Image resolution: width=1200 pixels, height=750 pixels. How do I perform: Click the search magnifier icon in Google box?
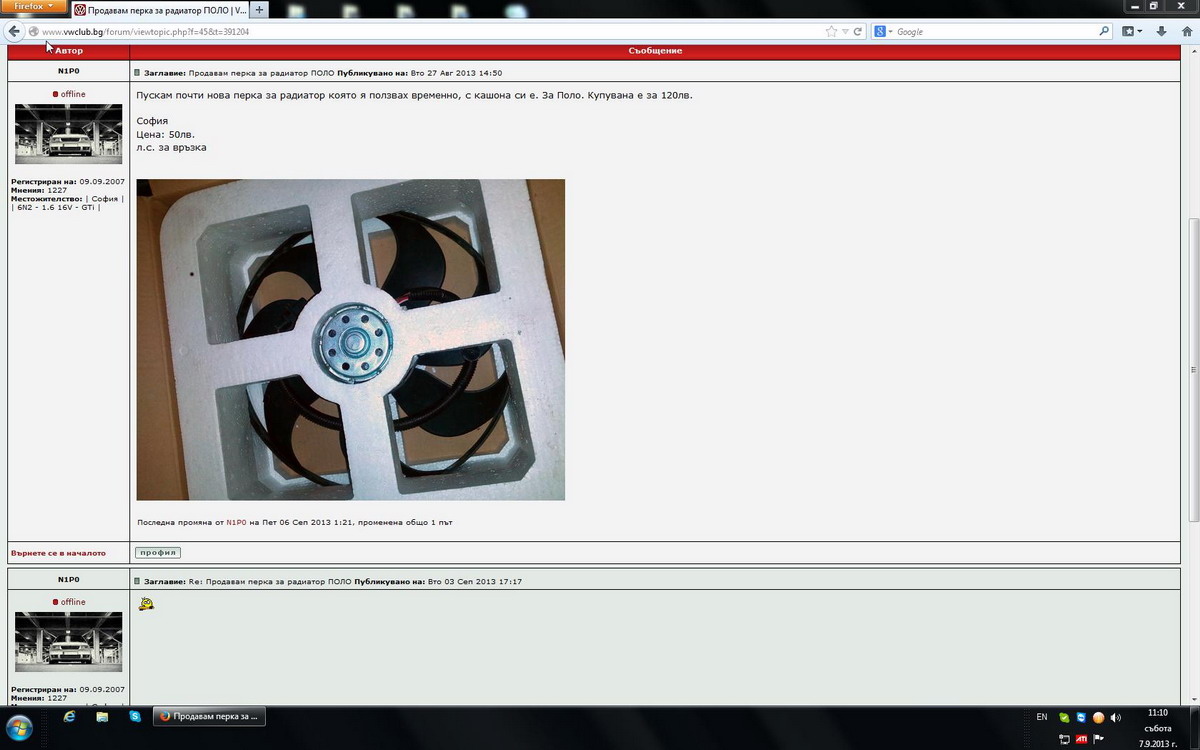pyautogui.click(x=1104, y=32)
